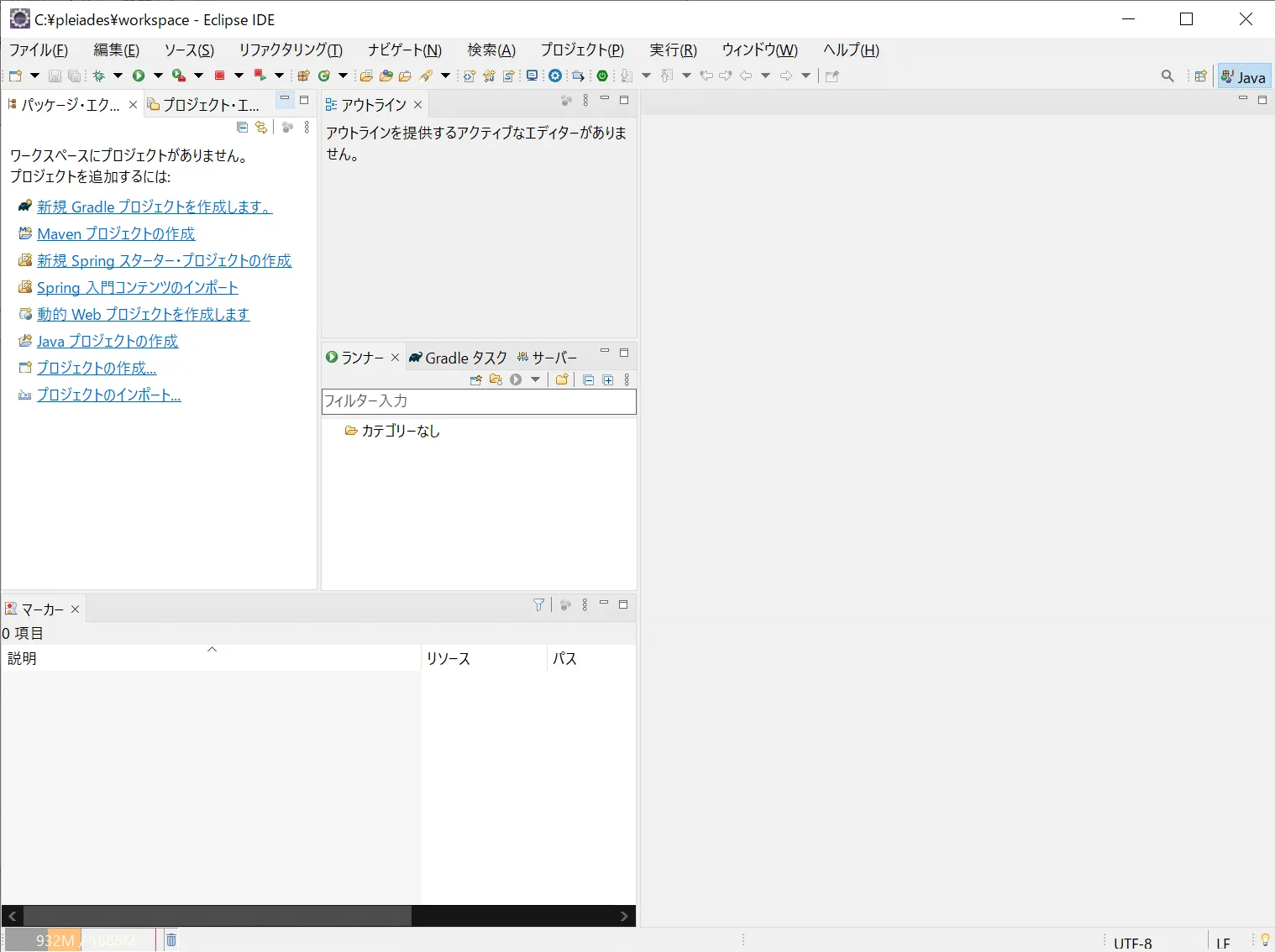Viewport: 1275px width, 952px height.
Task: Toggle focus on active task in マーカー view
Action: pyautogui.click(x=565, y=604)
